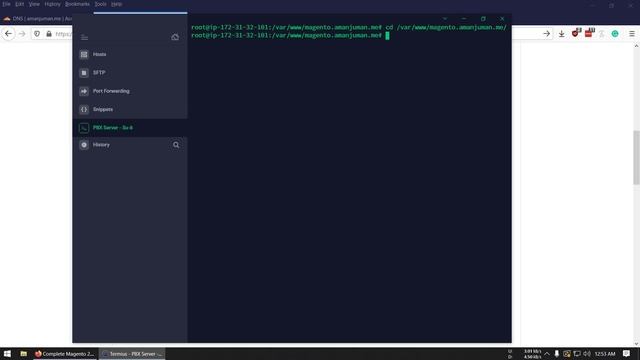Click the greyed-out extension icon in Firefox toolbar
The height and width of the screenshot is (360, 640).
coord(602,34)
